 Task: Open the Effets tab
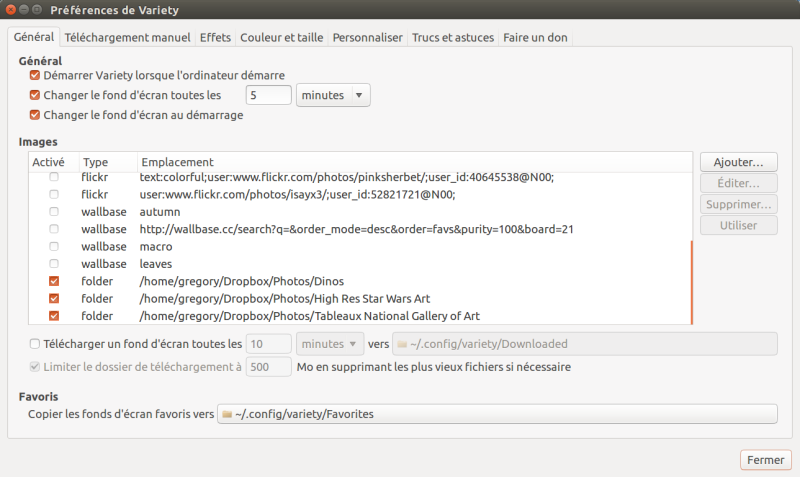click(215, 37)
